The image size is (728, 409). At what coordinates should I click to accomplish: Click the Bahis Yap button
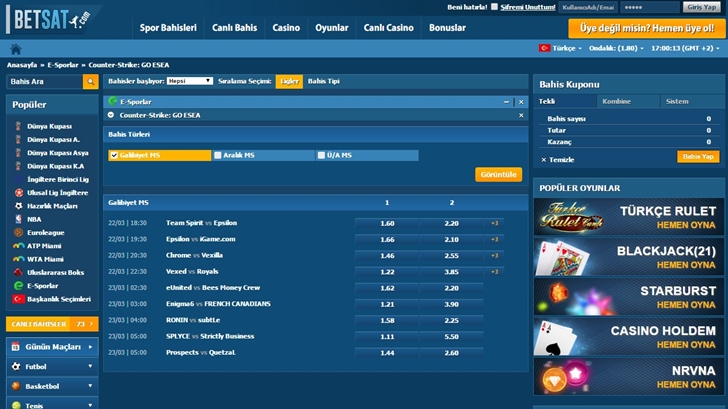coord(698,156)
